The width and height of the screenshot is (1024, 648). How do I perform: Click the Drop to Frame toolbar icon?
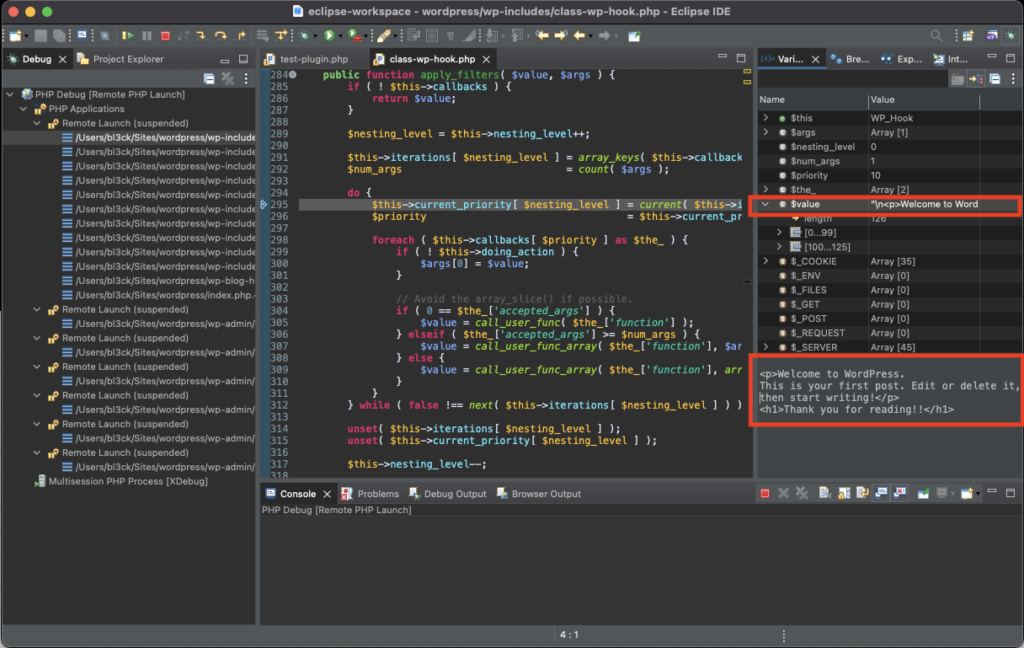coord(263,35)
